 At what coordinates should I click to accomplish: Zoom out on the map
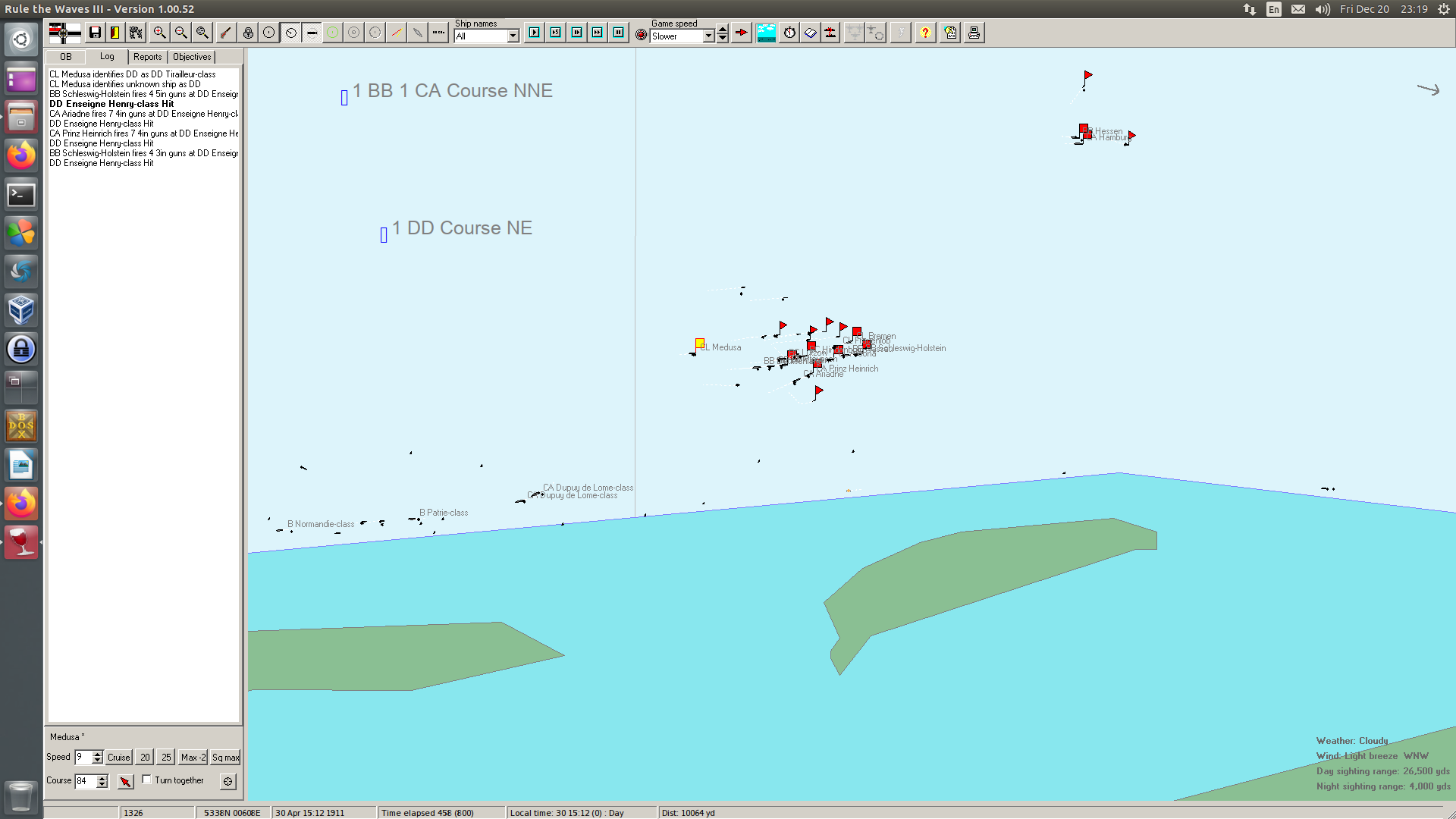181,33
